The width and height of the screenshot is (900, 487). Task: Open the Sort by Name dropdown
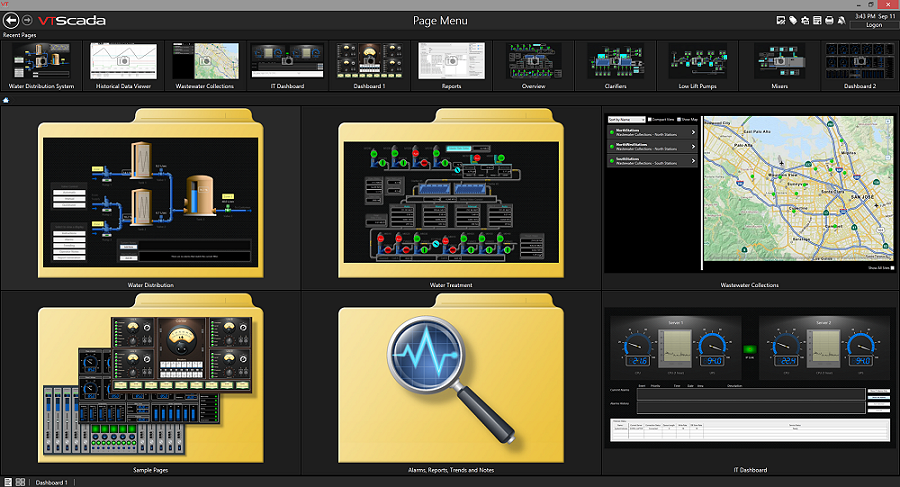coord(626,120)
